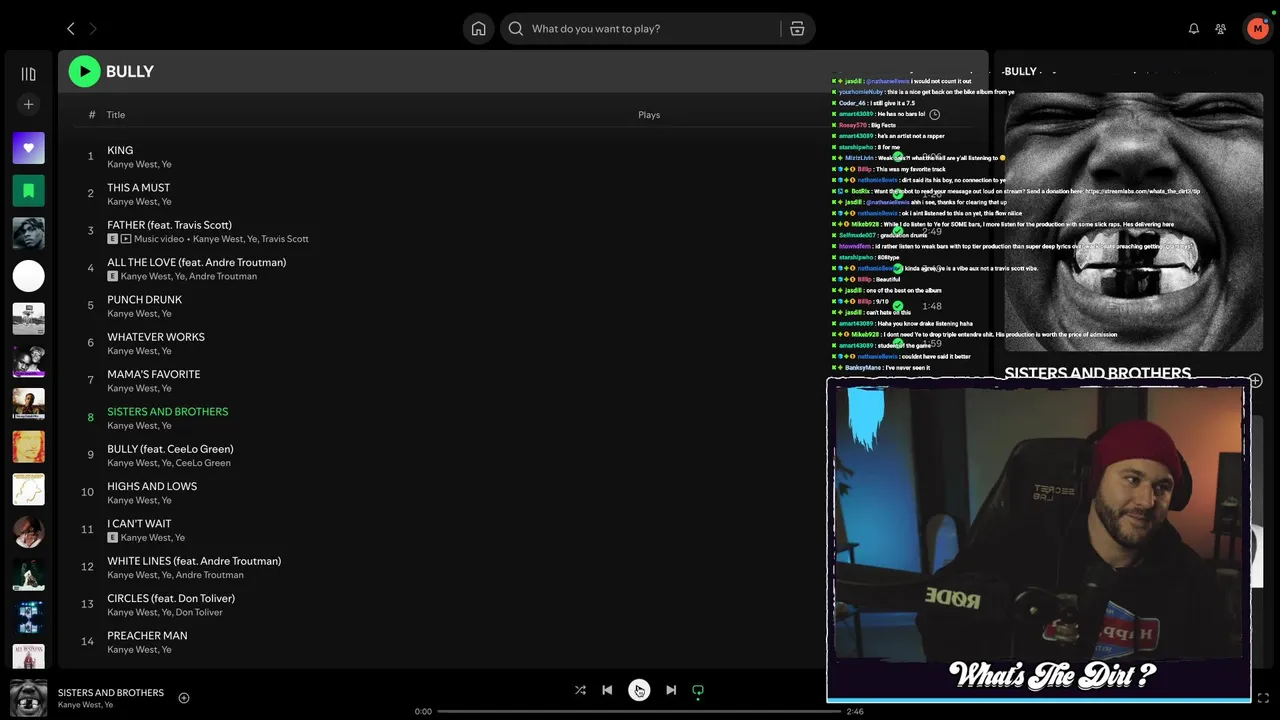This screenshot has height=720, width=1280.
Task: Sort by the # column header
Action: pyautogui.click(x=91, y=115)
